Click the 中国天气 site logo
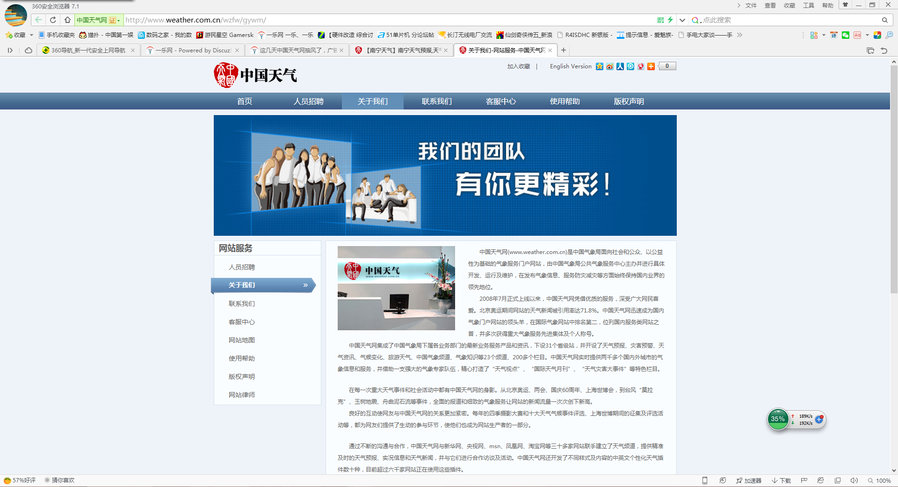This screenshot has height=487, width=898. coord(255,75)
